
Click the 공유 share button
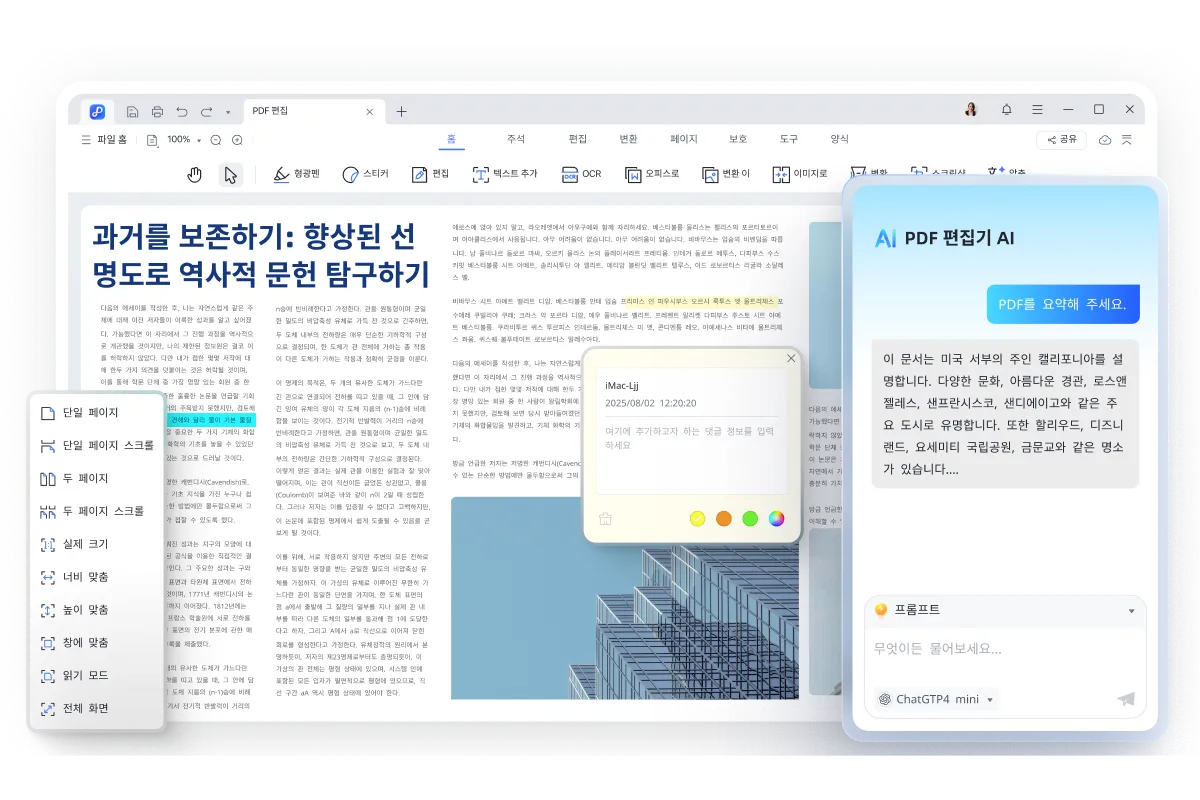tap(1061, 140)
